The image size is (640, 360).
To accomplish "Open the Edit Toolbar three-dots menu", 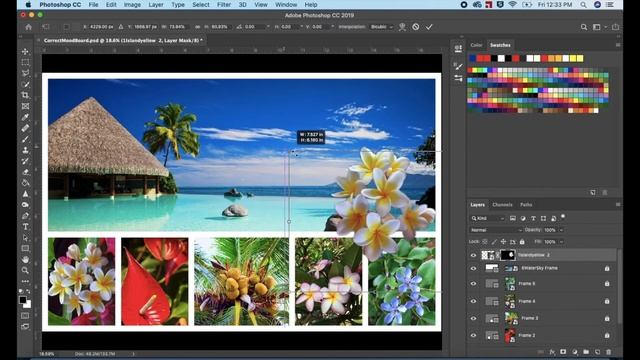I will pos(25,281).
